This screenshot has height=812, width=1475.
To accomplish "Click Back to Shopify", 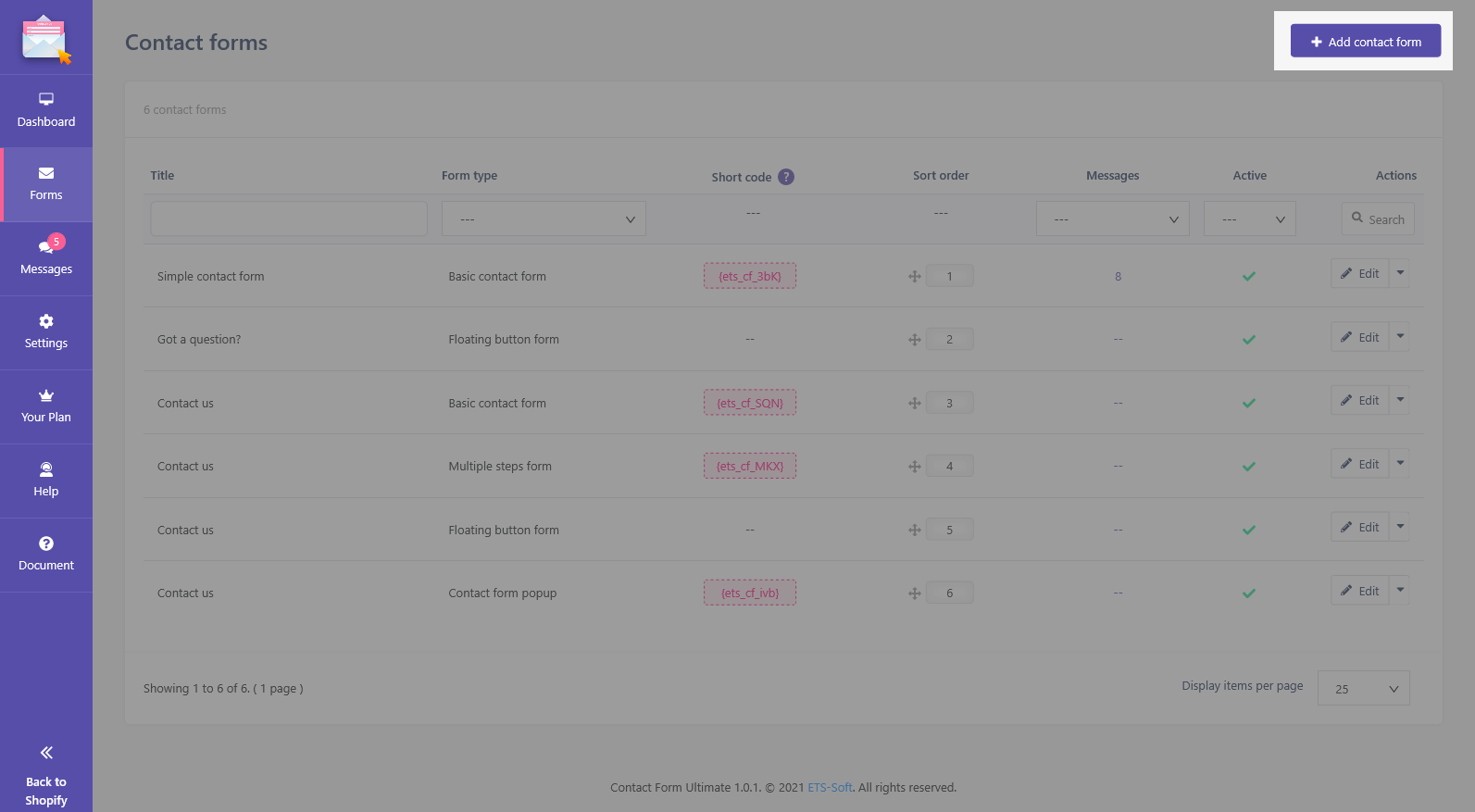I will tap(46, 776).
